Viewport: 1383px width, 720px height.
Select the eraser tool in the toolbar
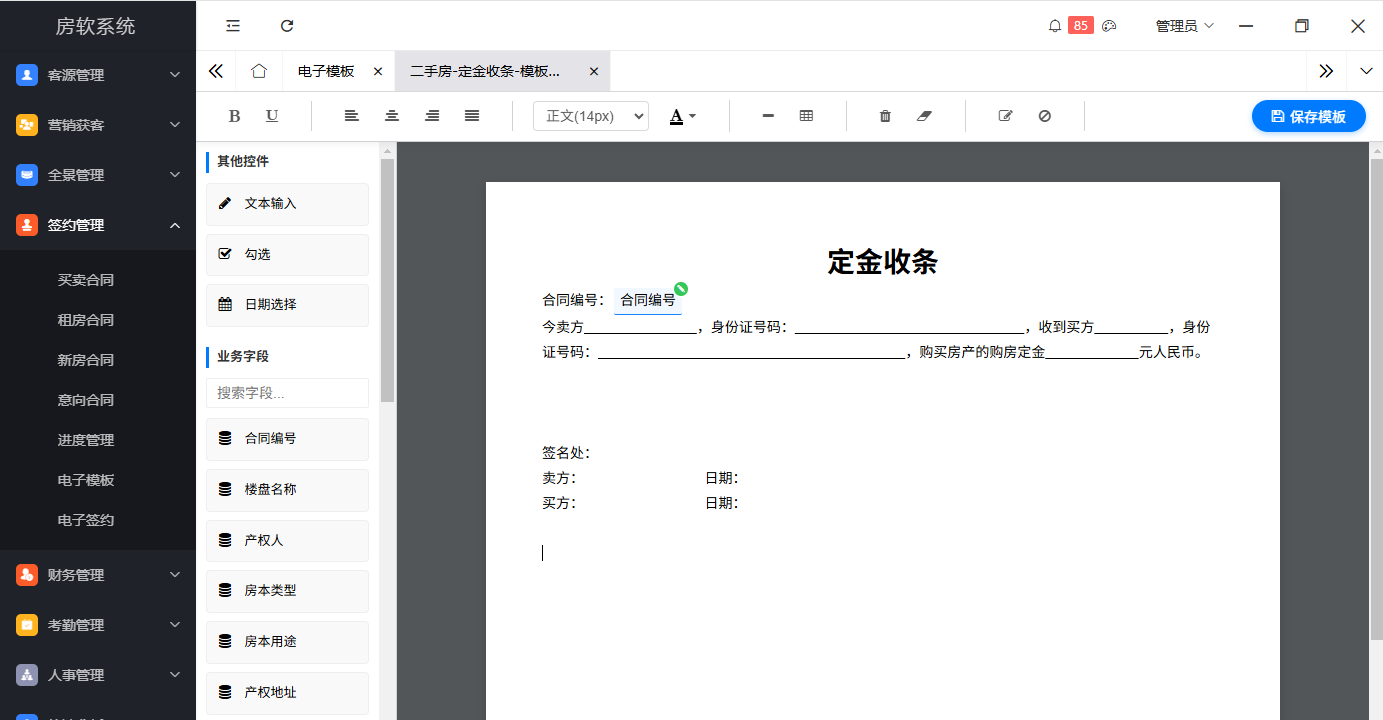click(924, 116)
